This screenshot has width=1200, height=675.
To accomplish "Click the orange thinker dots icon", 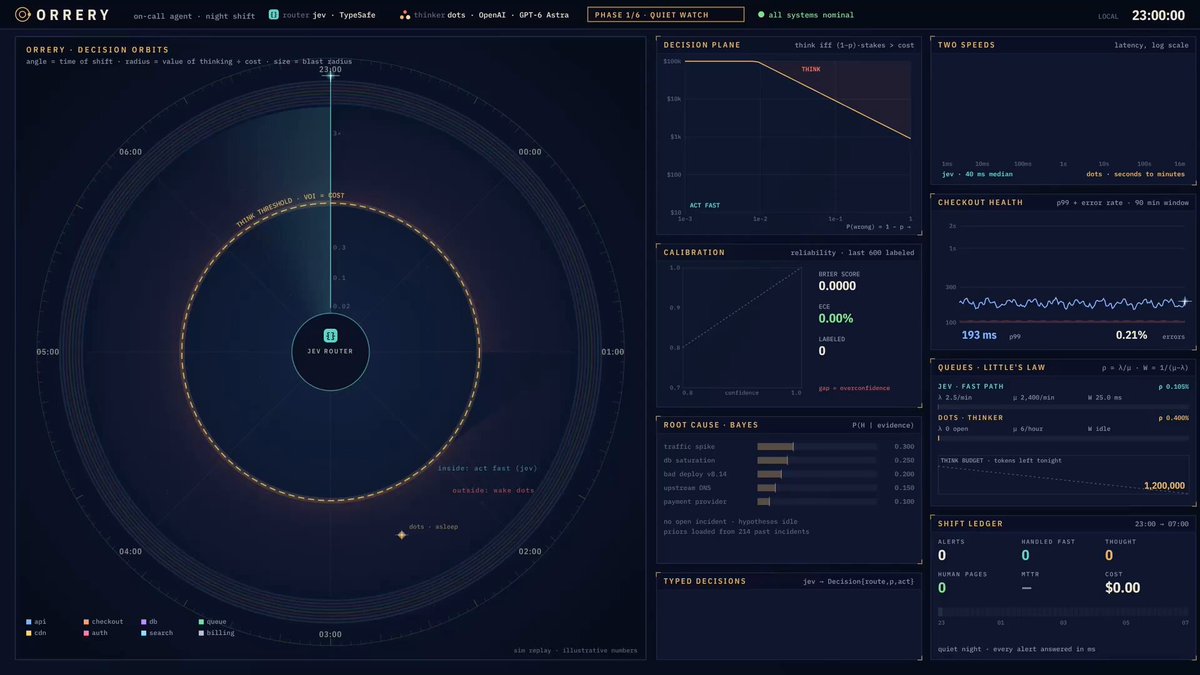I will [x=404, y=15].
